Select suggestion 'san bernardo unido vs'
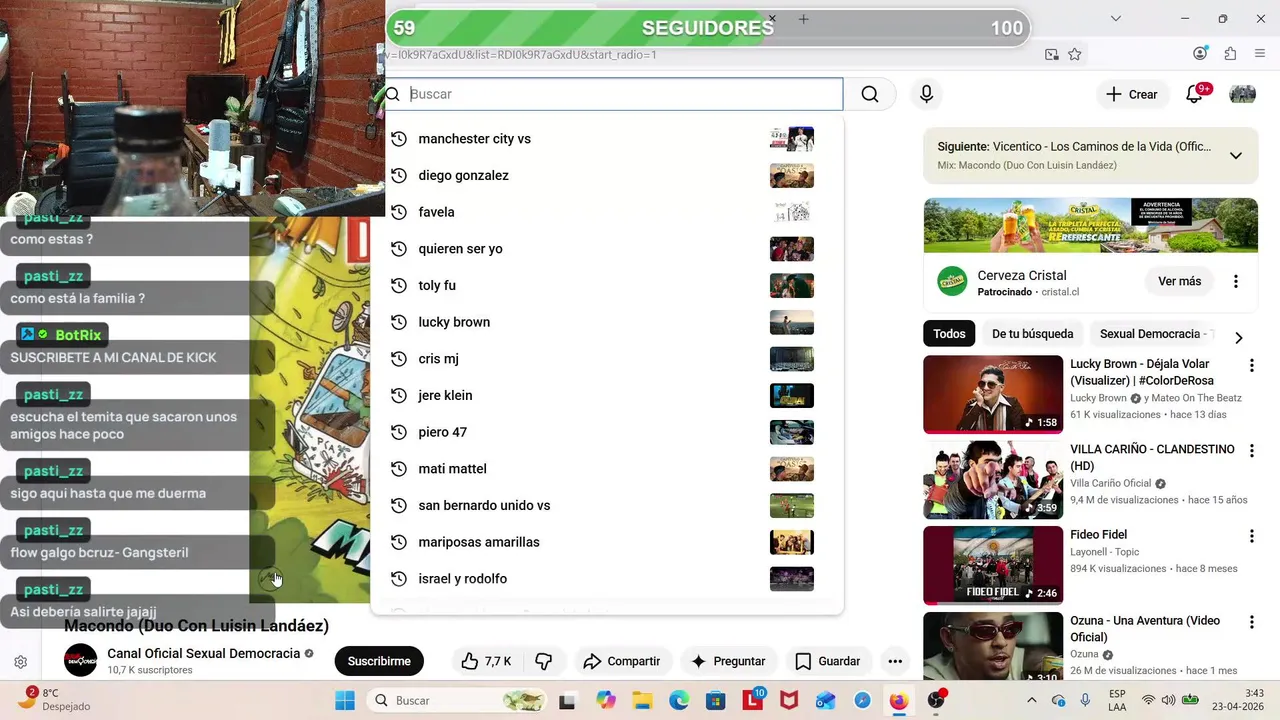1280x720 pixels. tap(607, 506)
